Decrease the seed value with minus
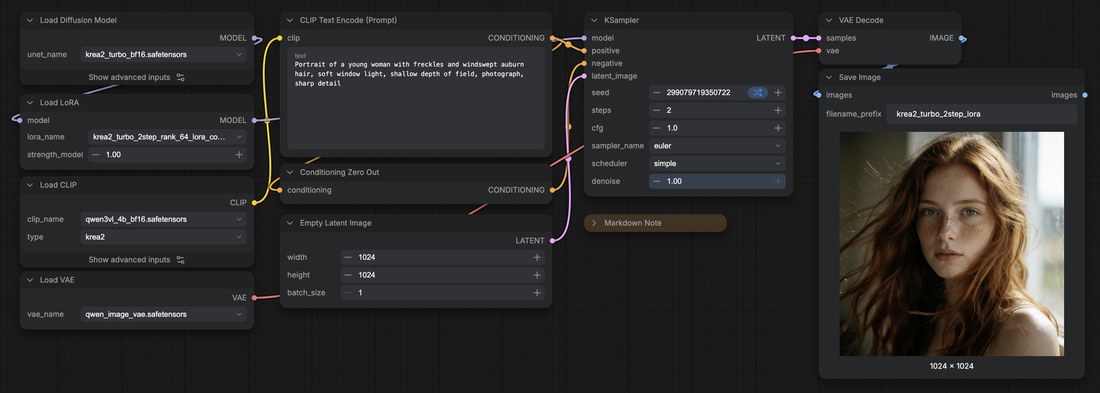Screen dimensions: 1100x393 pos(656,93)
